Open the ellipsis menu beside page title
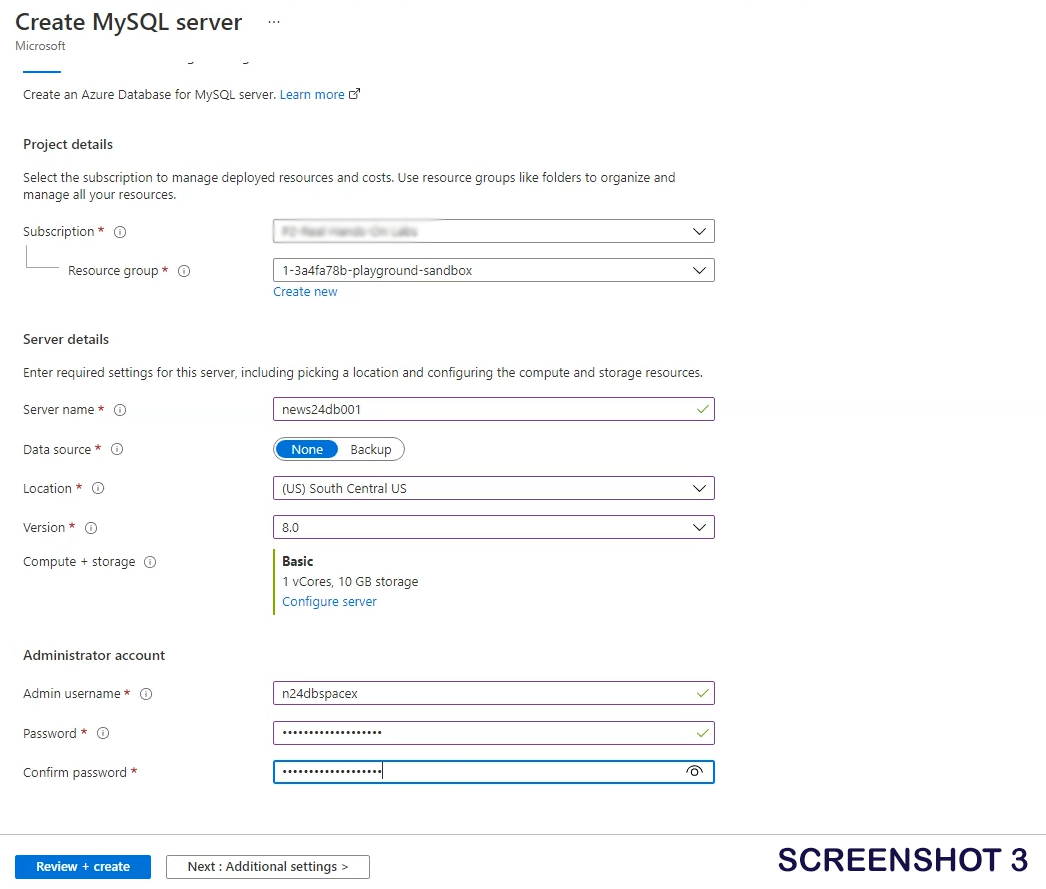Viewport: 1046px width, 889px height. coord(274,22)
